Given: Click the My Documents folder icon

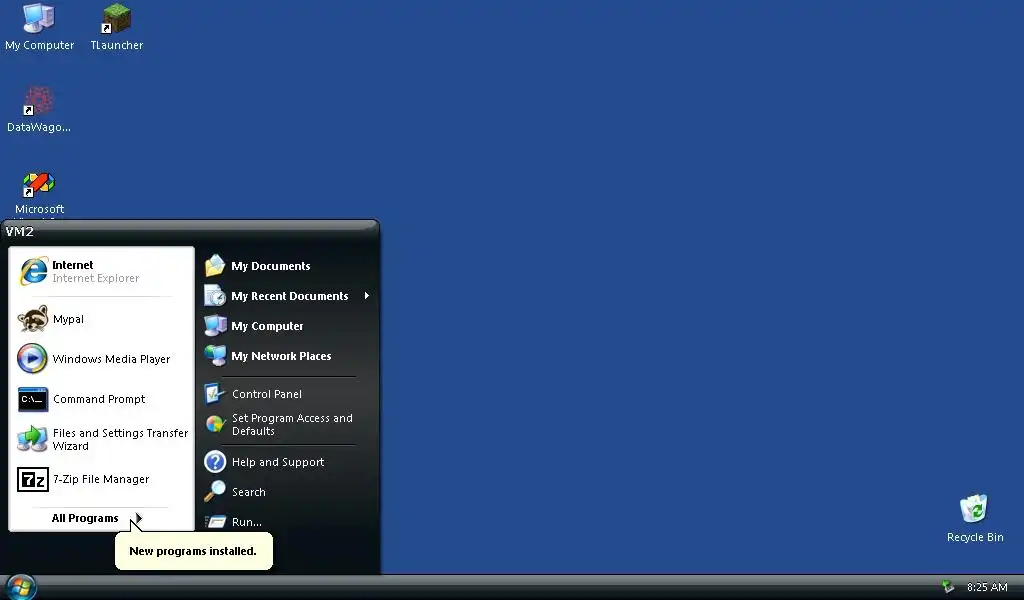Looking at the screenshot, I should click(x=215, y=266).
